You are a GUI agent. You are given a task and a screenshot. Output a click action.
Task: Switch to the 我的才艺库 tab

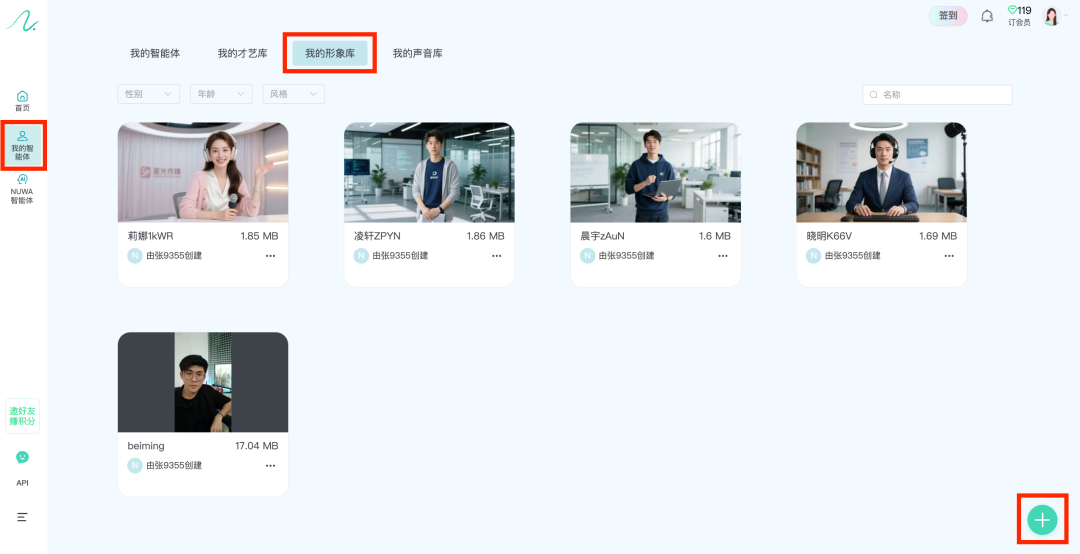(242, 53)
